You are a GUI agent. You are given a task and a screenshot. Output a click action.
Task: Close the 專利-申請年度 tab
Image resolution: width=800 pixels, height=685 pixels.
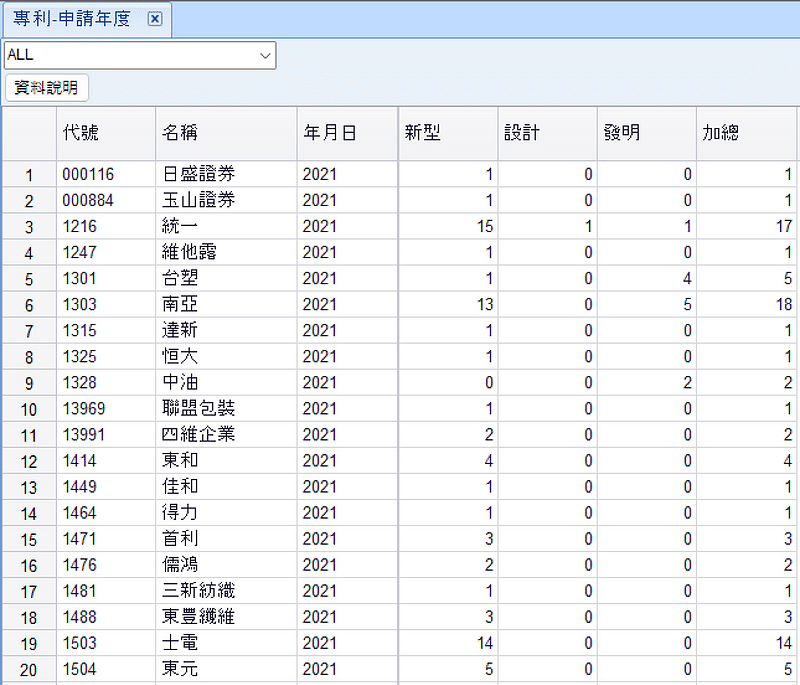[x=154, y=19]
